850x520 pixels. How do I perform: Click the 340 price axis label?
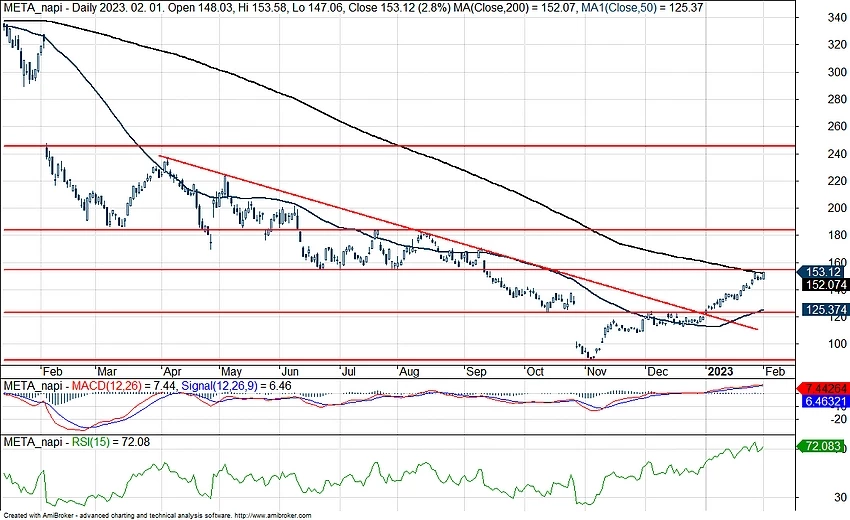pos(836,18)
